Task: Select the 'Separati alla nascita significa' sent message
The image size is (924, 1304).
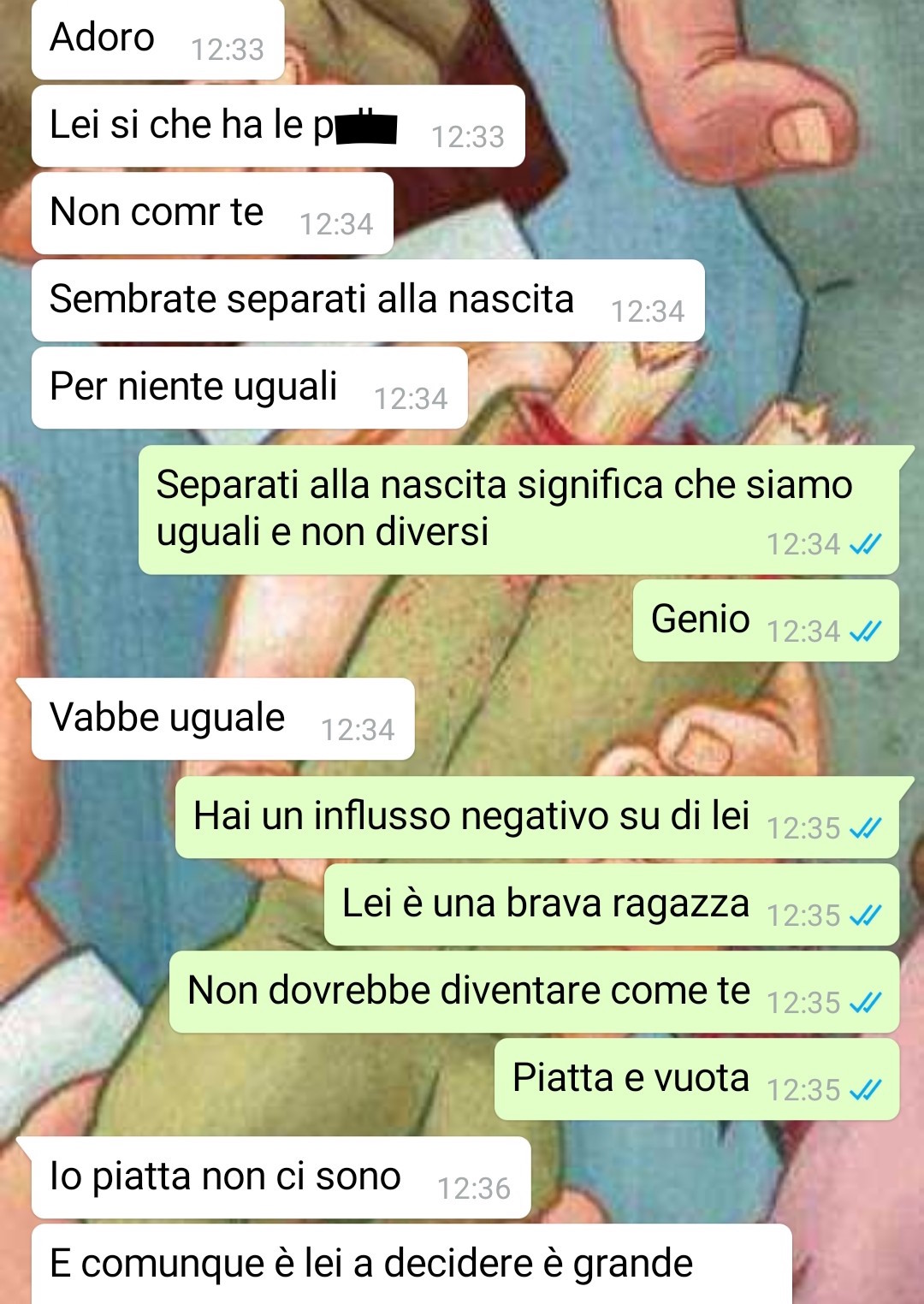Action: click(518, 509)
